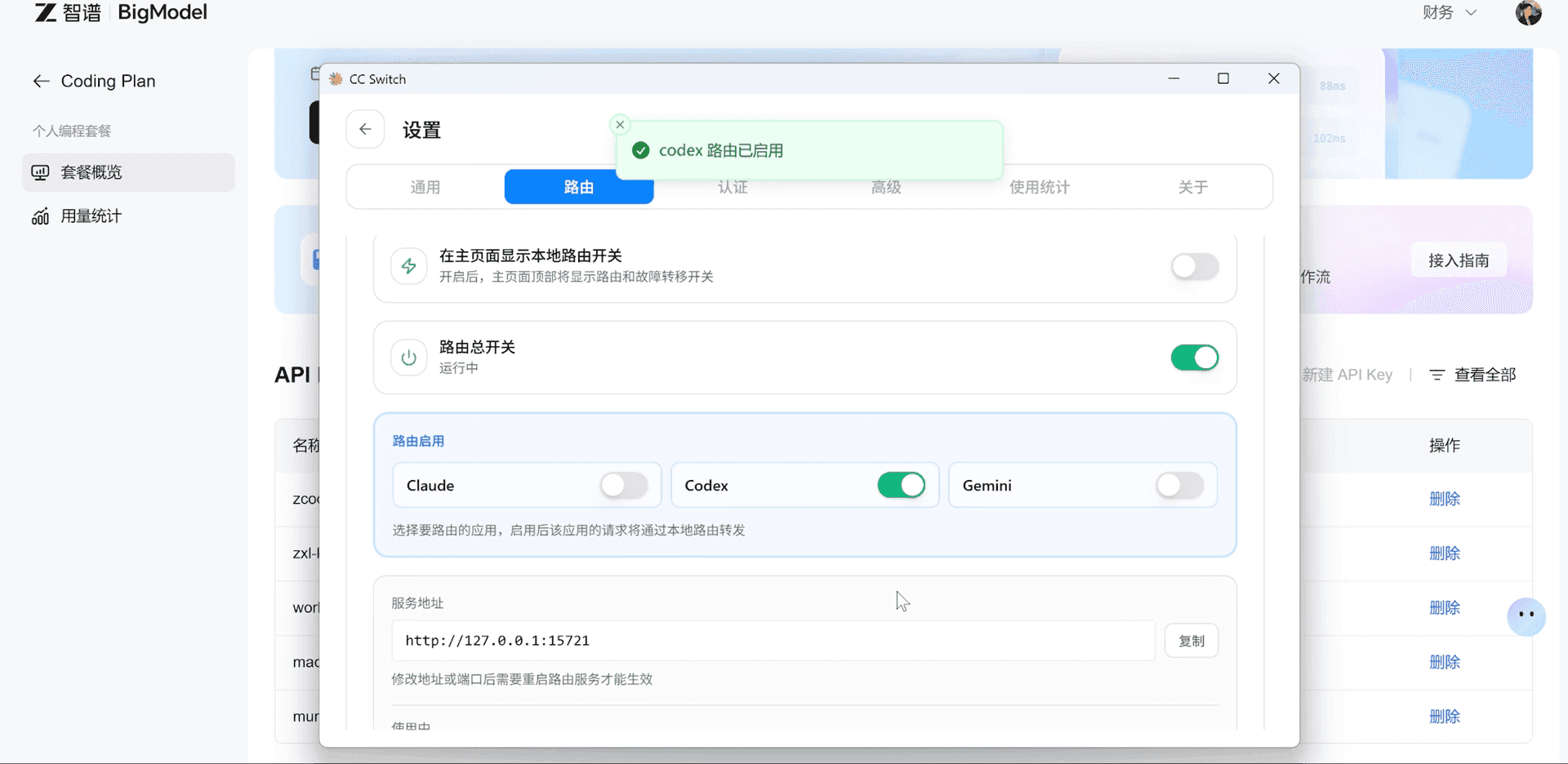Click the back arrow next to Coding Plan
Screen dimensions: 1568x764
point(41,81)
